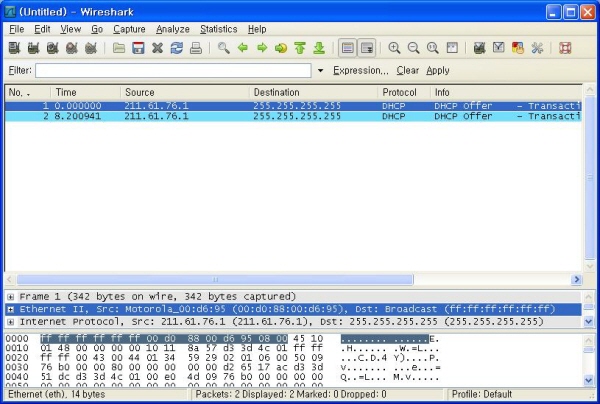Expand the Ethernet II tree node
Image resolution: width=600 pixels, height=404 pixels.
tap(11, 309)
